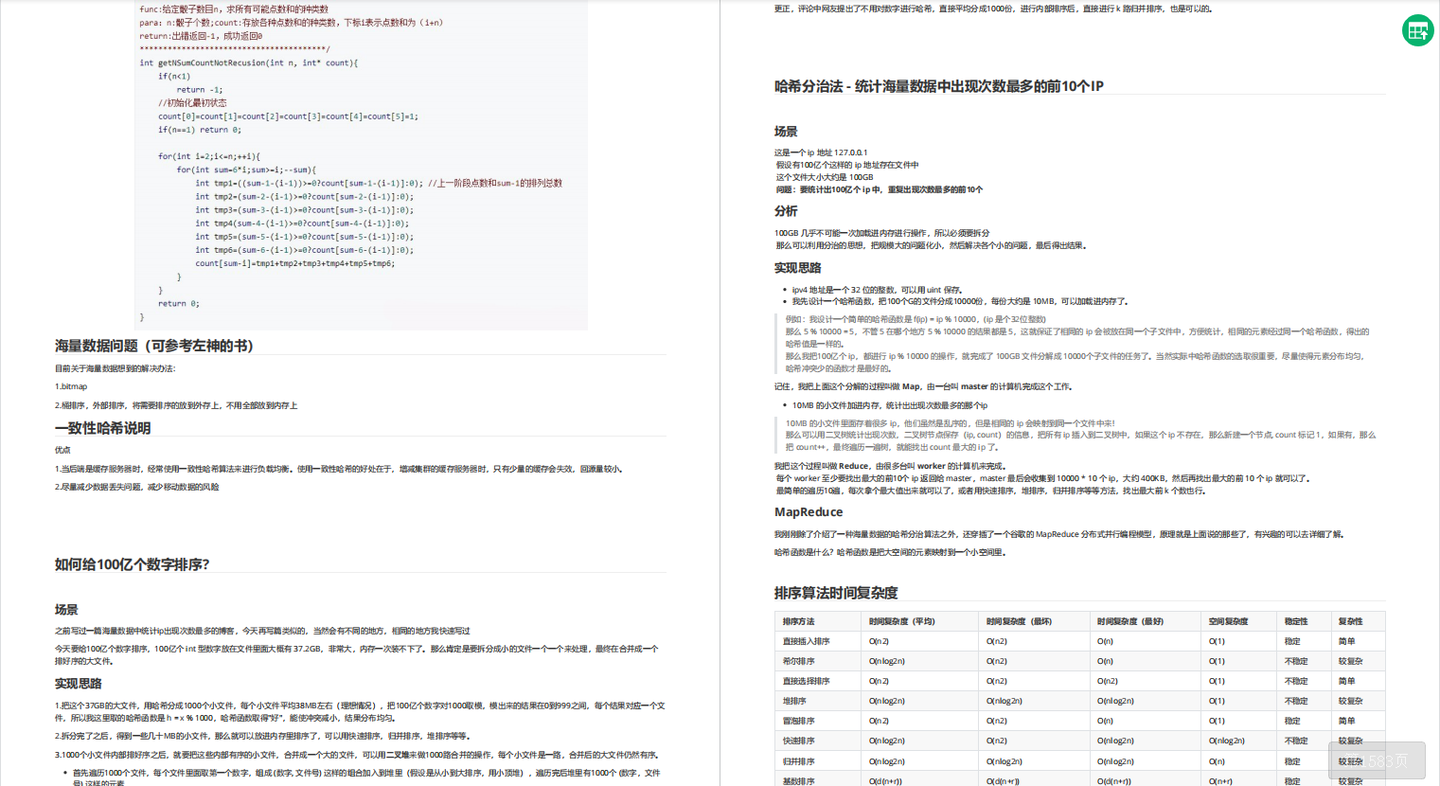
Task: Click the '时间复杂度（最坏）' table header
Action: pyautogui.click(x=1018, y=621)
